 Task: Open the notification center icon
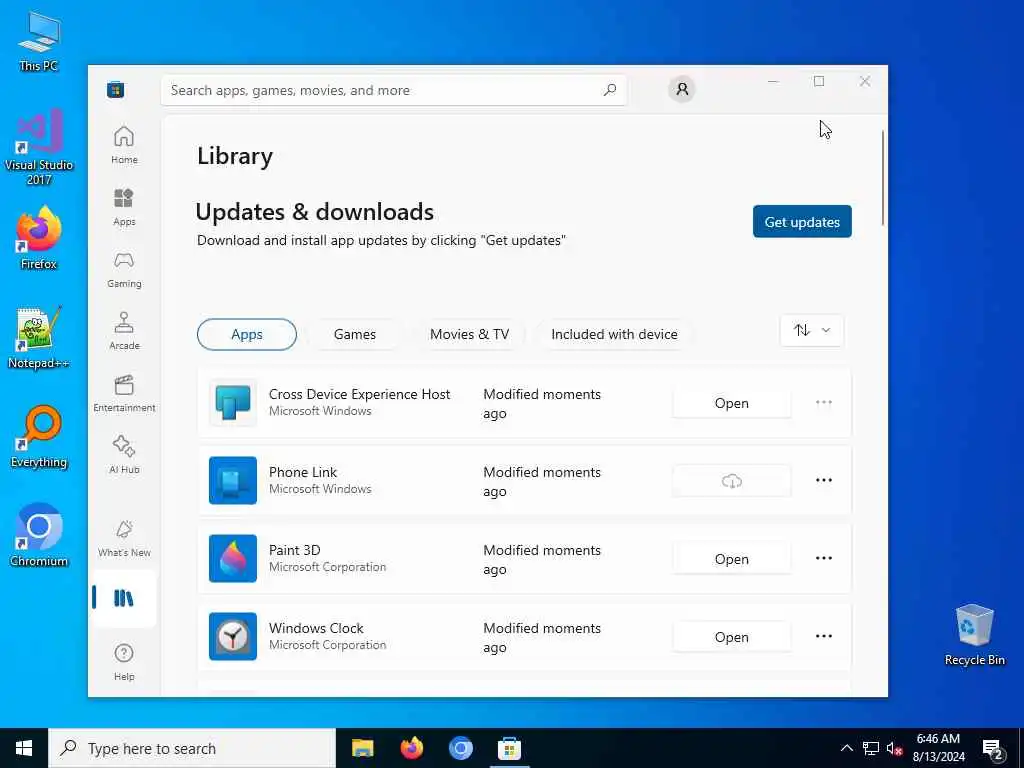click(x=993, y=749)
